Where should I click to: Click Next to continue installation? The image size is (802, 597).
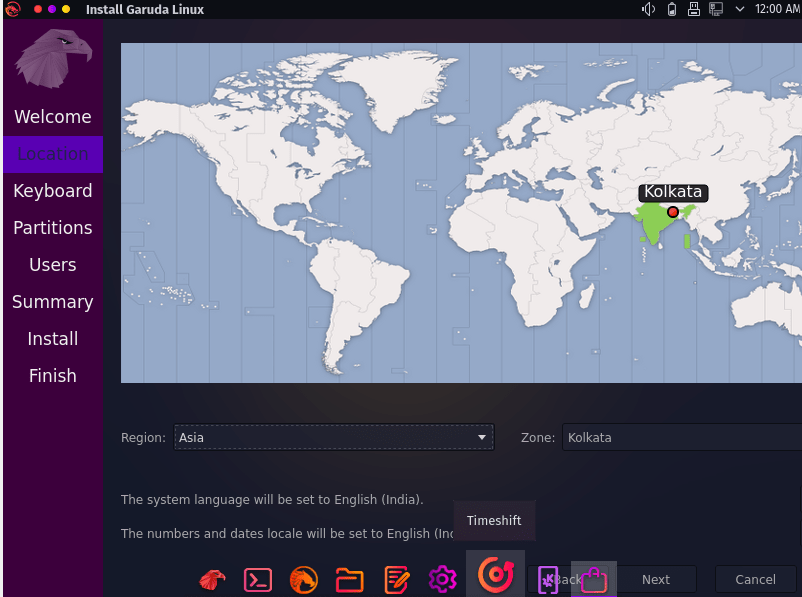point(656,580)
